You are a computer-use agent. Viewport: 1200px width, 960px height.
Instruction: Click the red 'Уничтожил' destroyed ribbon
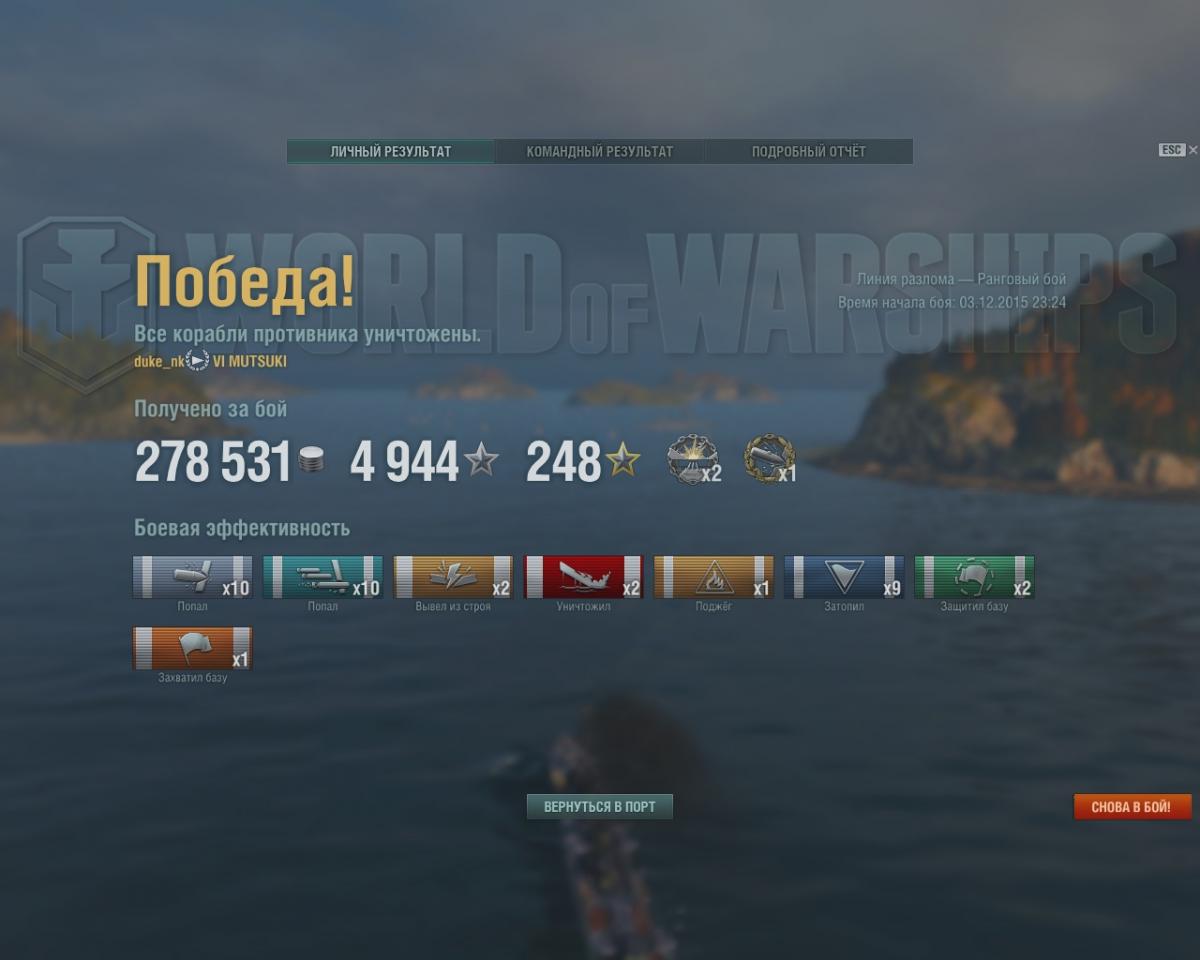(584, 578)
